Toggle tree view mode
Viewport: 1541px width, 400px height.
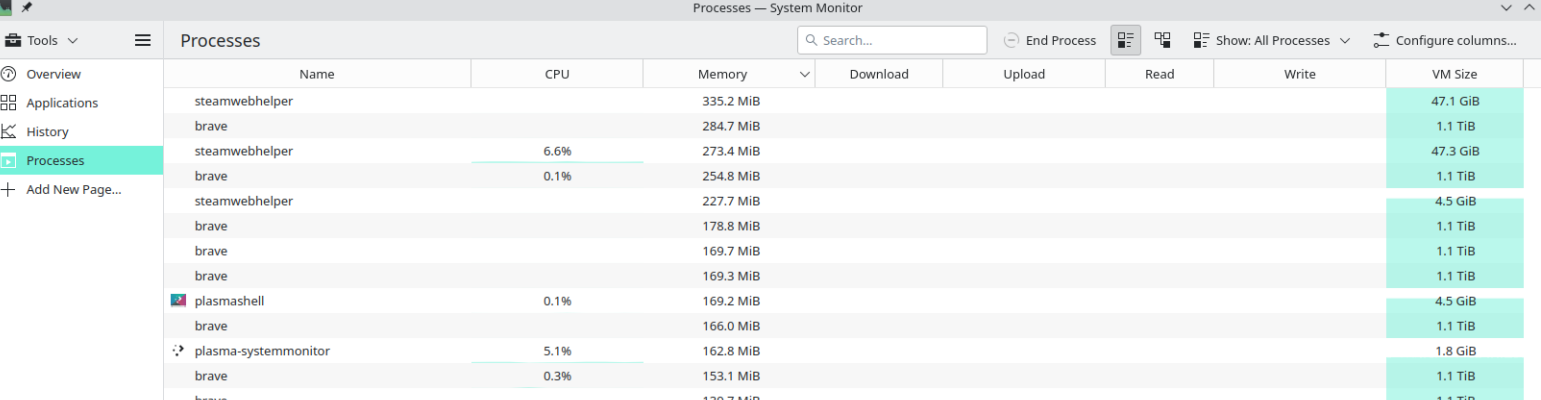tap(1162, 40)
